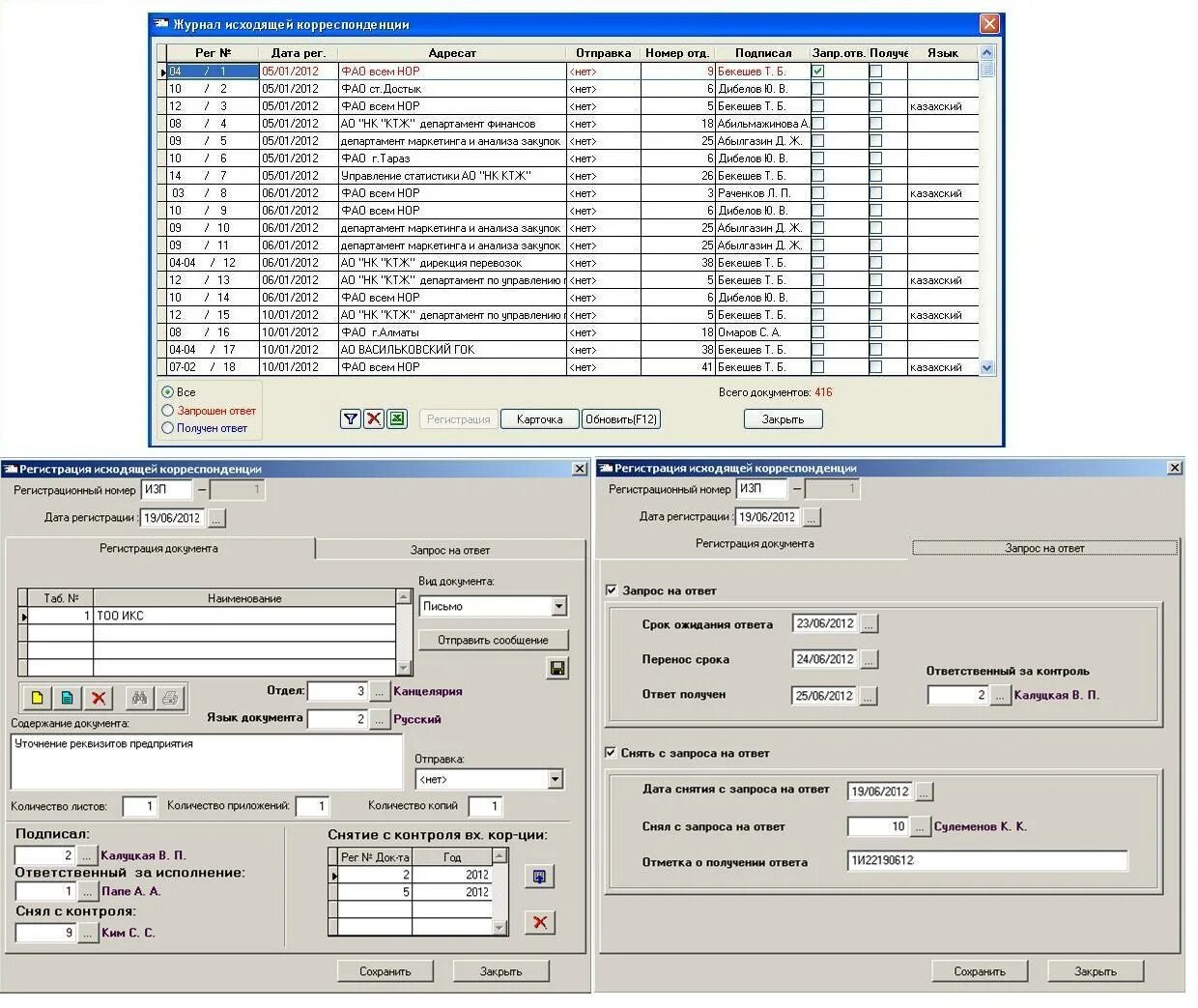1198x1008 pixels.
Task: Click the Содержание документа text area
Action: point(207,762)
